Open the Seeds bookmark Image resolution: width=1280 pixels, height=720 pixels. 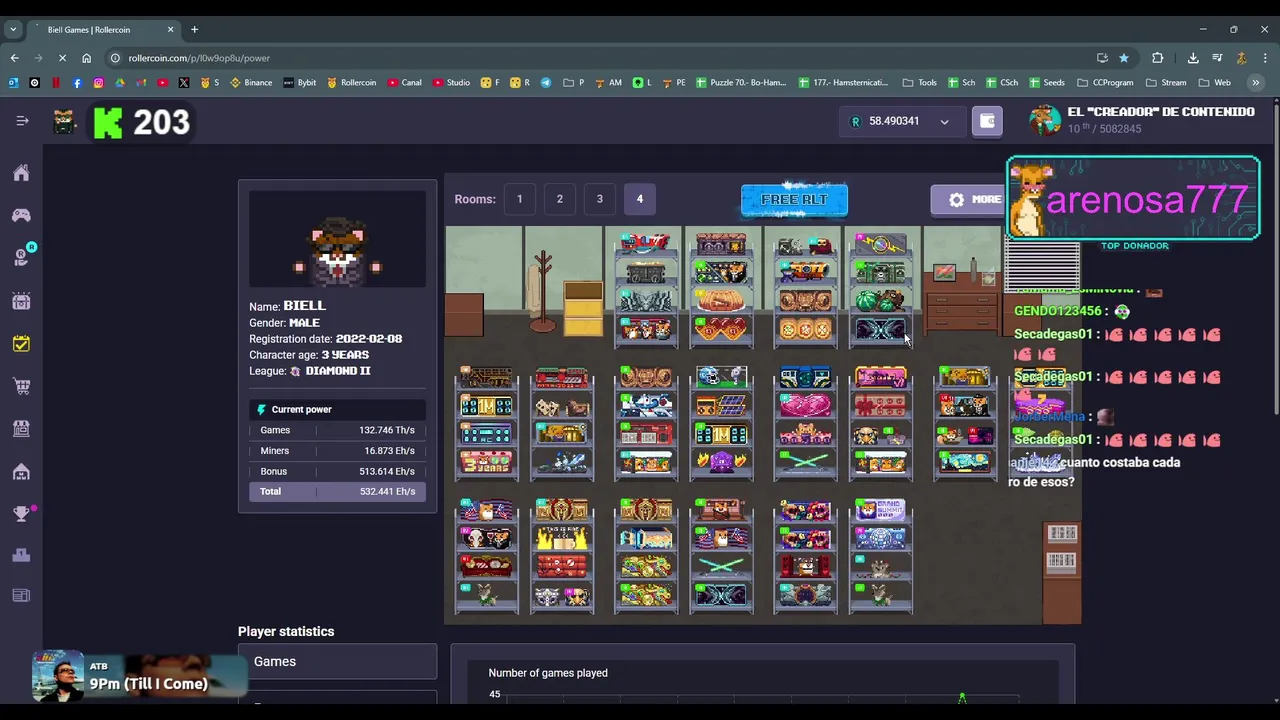point(1046,83)
